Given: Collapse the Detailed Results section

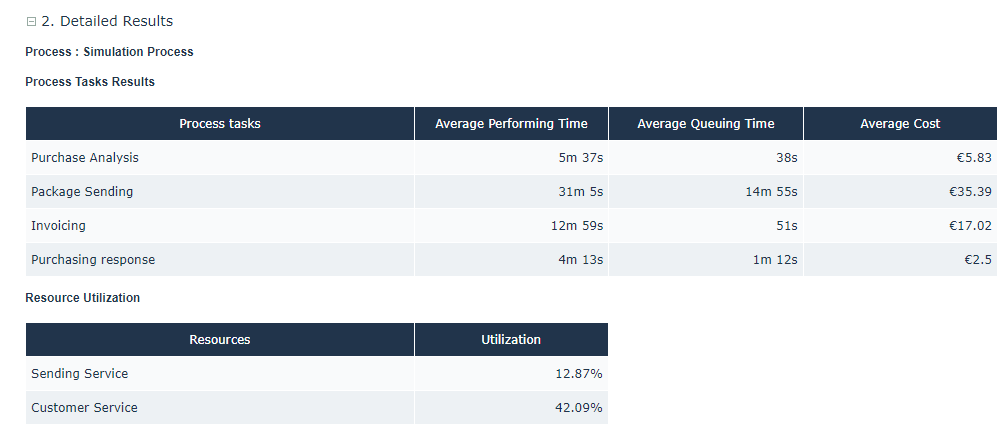Looking at the screenshot, I should point(31,21).
